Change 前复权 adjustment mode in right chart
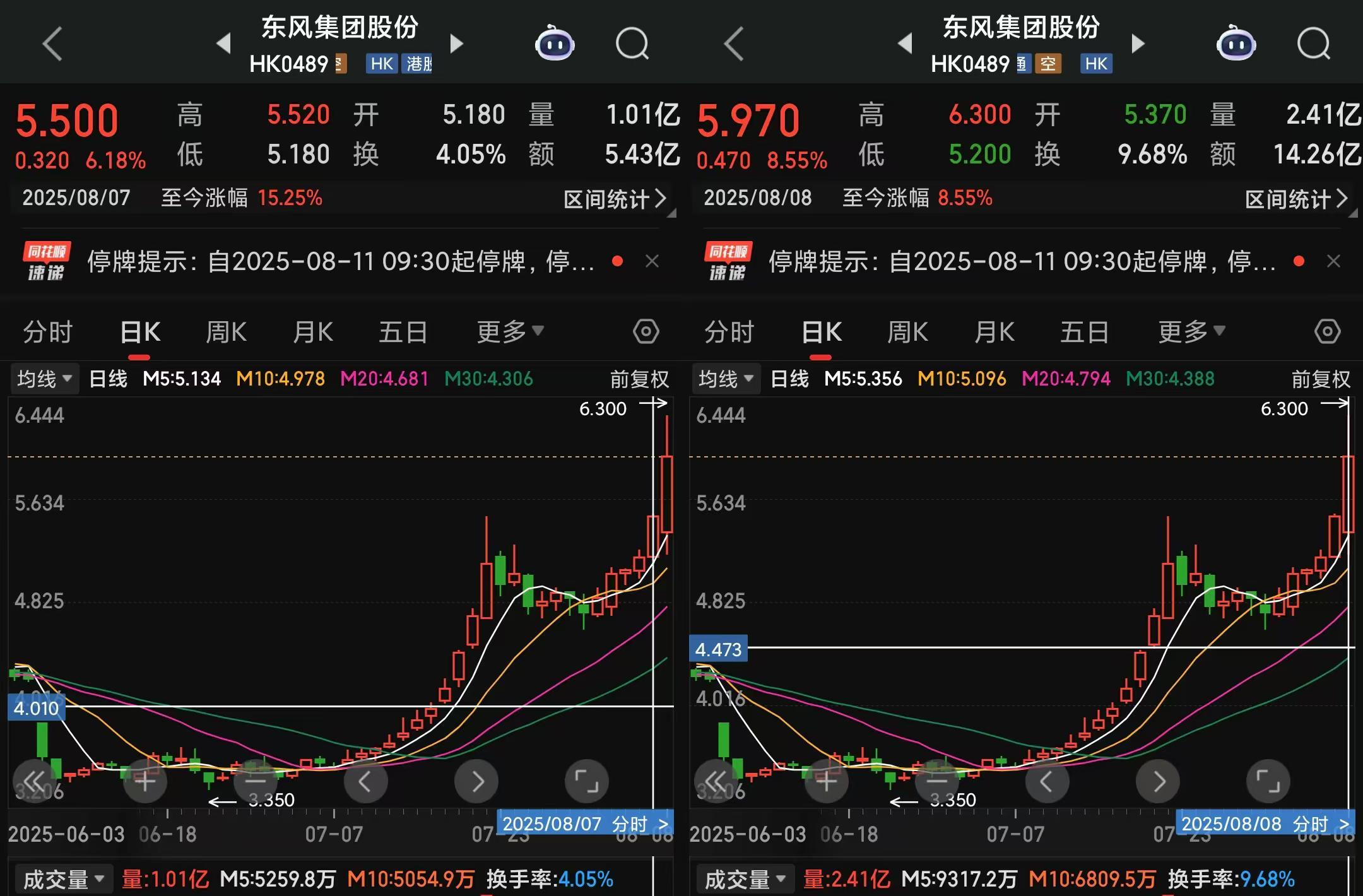The image size is (1363, 896). click(1321, 379)
